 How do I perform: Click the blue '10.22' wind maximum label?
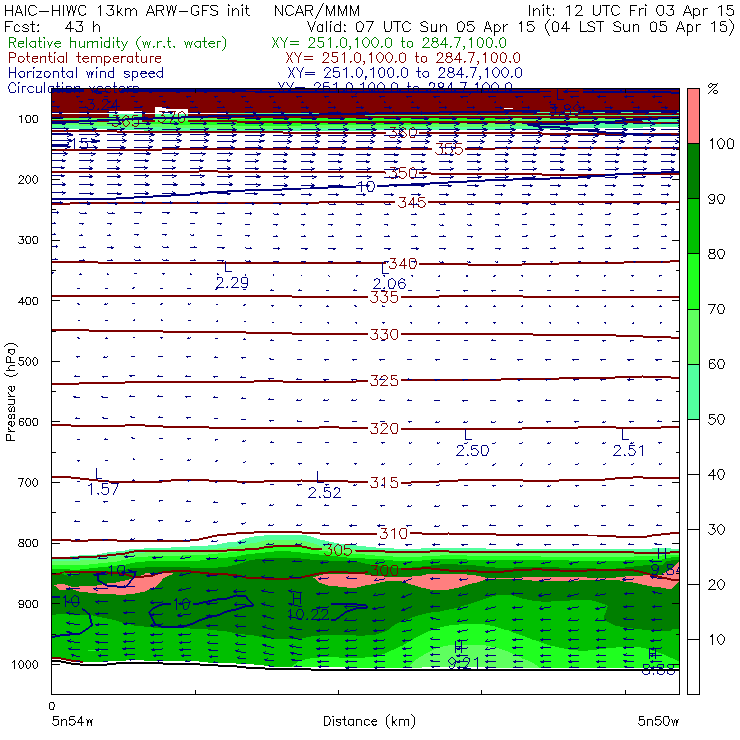pos(308,614)
